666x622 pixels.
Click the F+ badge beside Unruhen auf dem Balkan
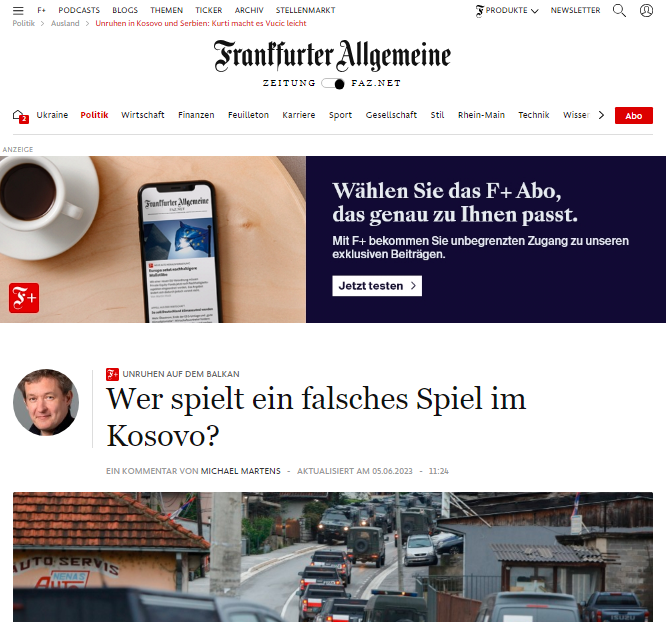[x=112, y=374]
